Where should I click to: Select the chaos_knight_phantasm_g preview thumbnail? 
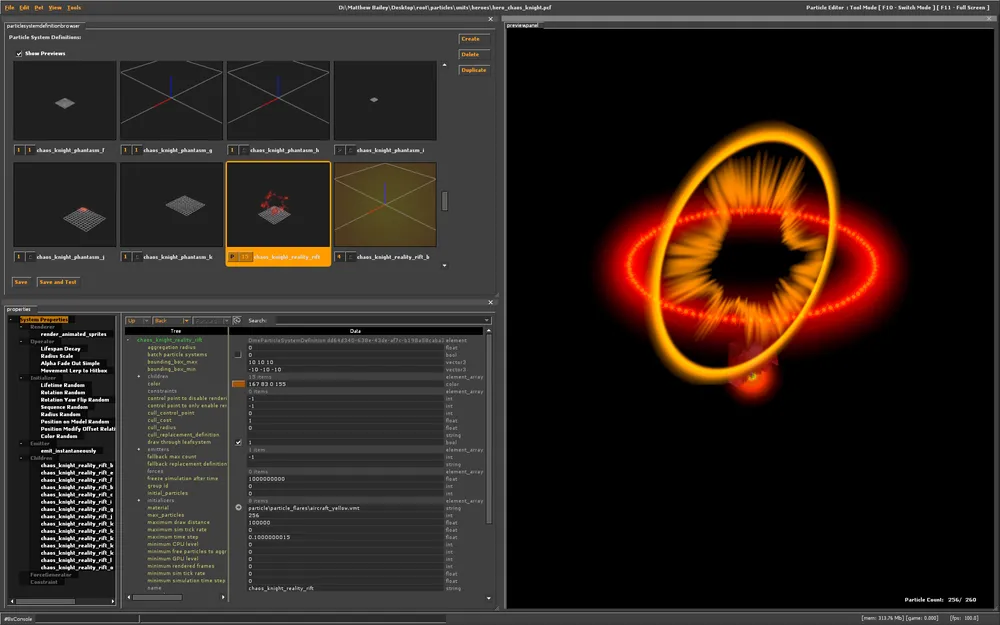pyautogui.click(x=171, y=100)
